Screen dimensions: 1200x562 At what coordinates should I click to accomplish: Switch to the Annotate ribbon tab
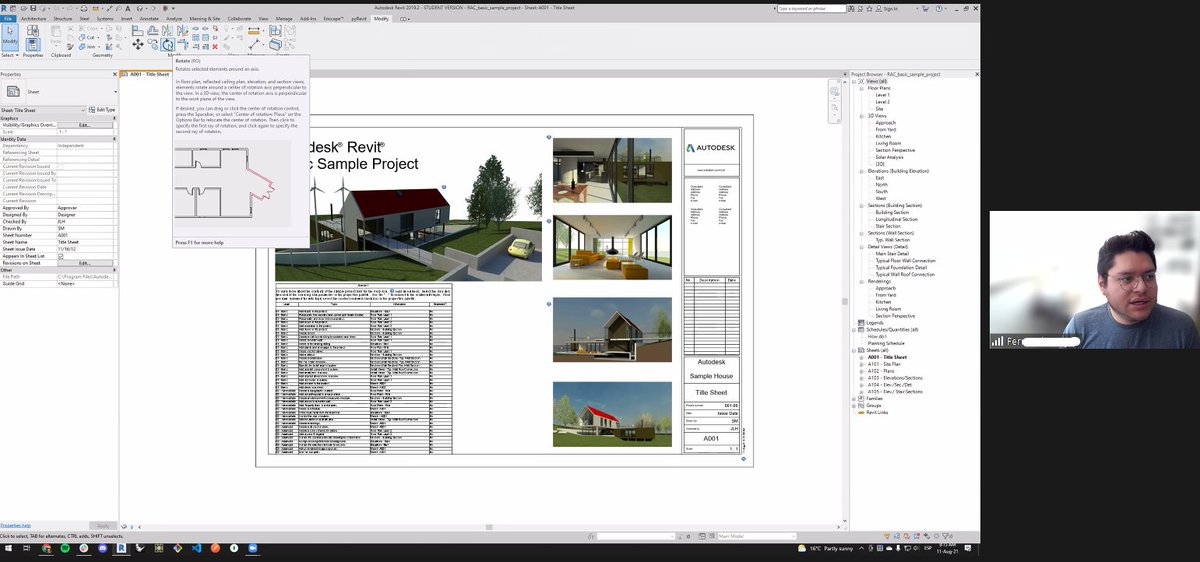pos(149,18)
